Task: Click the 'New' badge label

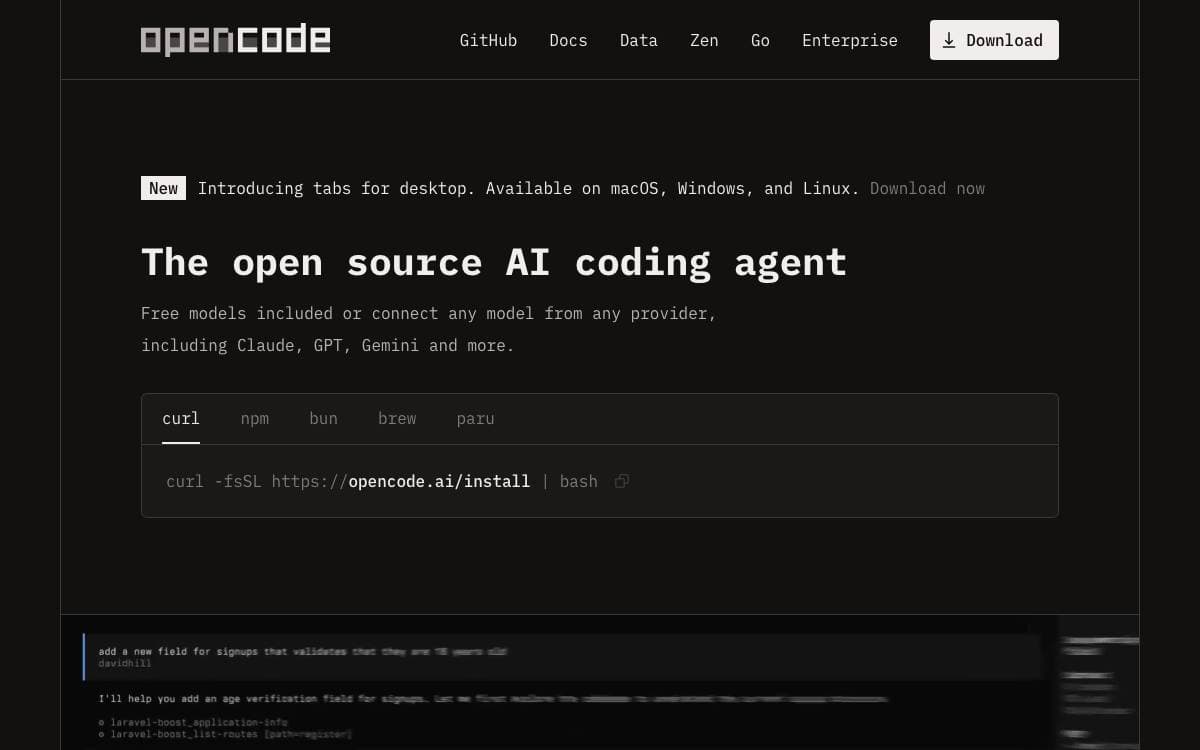Action: pos(163,188)
